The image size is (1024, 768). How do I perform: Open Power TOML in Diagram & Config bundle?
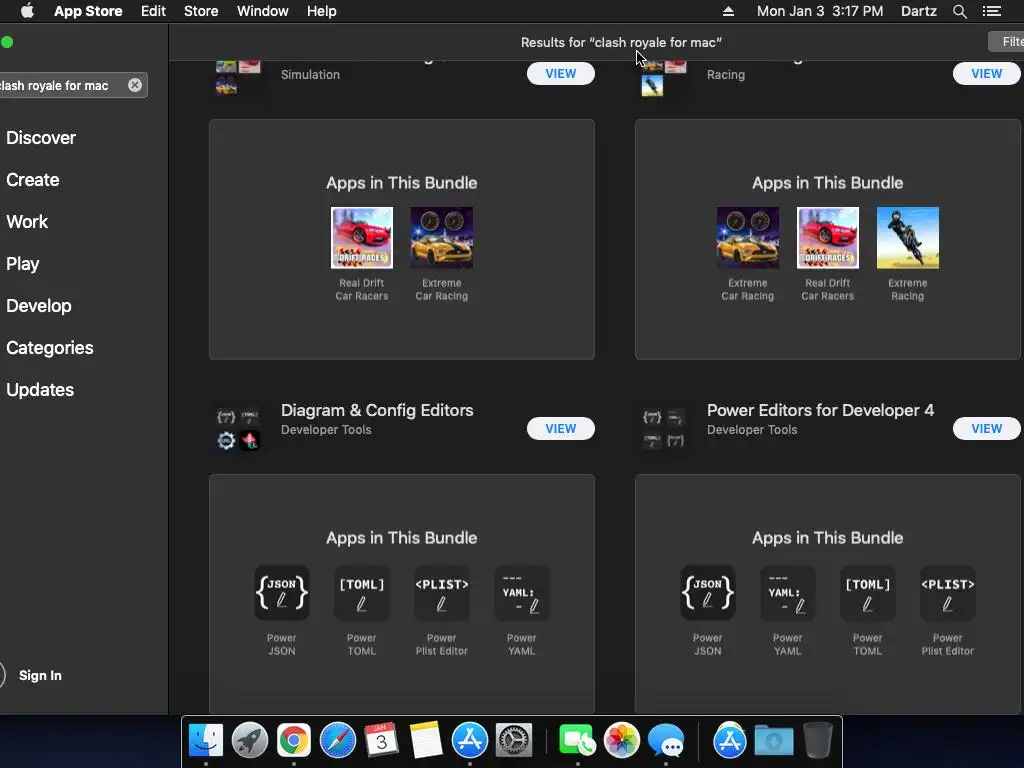point(362,592)
